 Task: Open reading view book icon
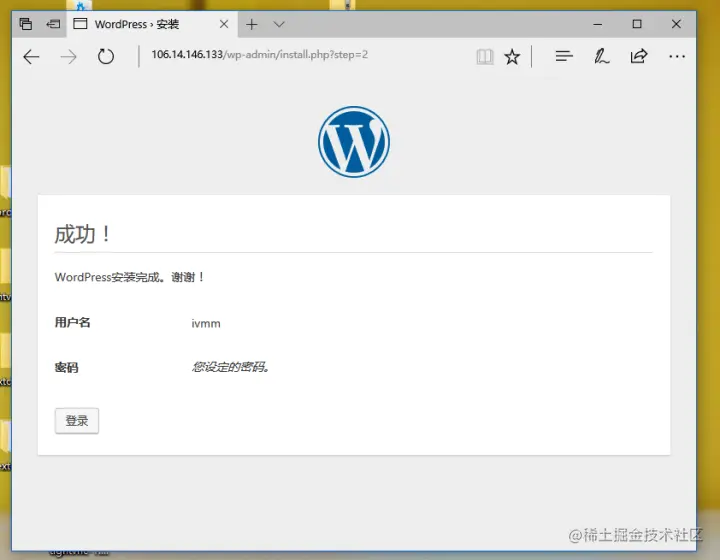click(484, 57)
